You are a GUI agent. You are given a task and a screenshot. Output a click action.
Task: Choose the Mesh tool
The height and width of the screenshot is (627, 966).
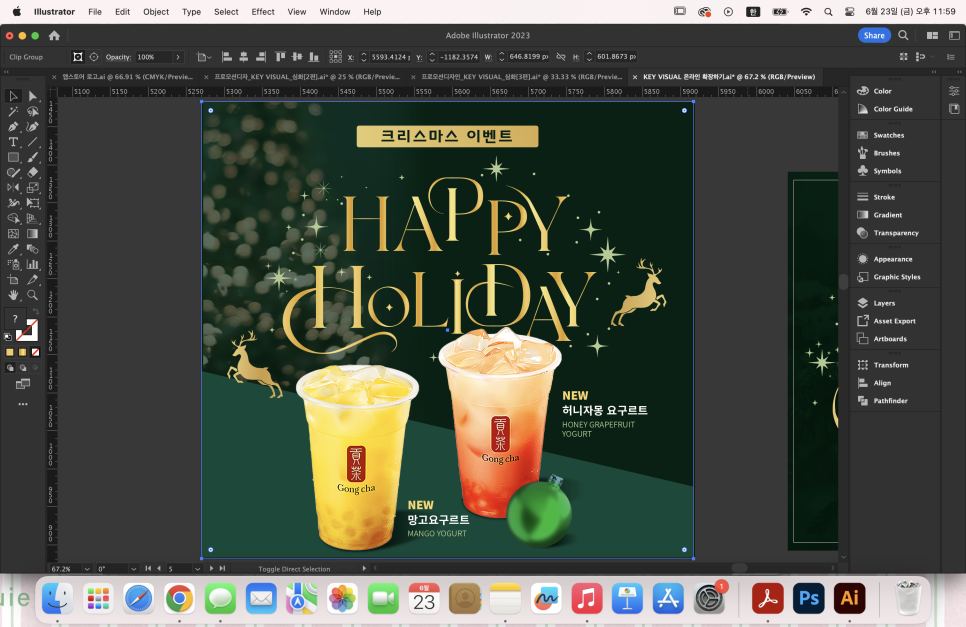point(13,234)
